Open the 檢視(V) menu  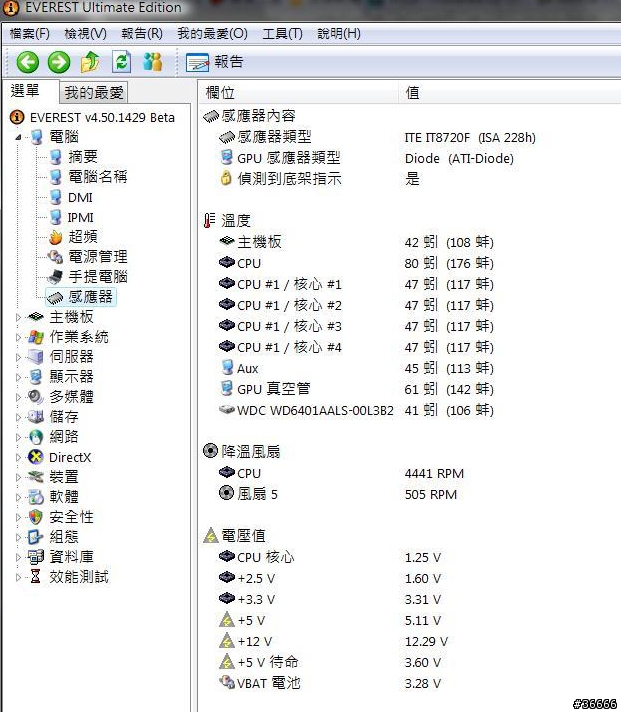point(85,34)
